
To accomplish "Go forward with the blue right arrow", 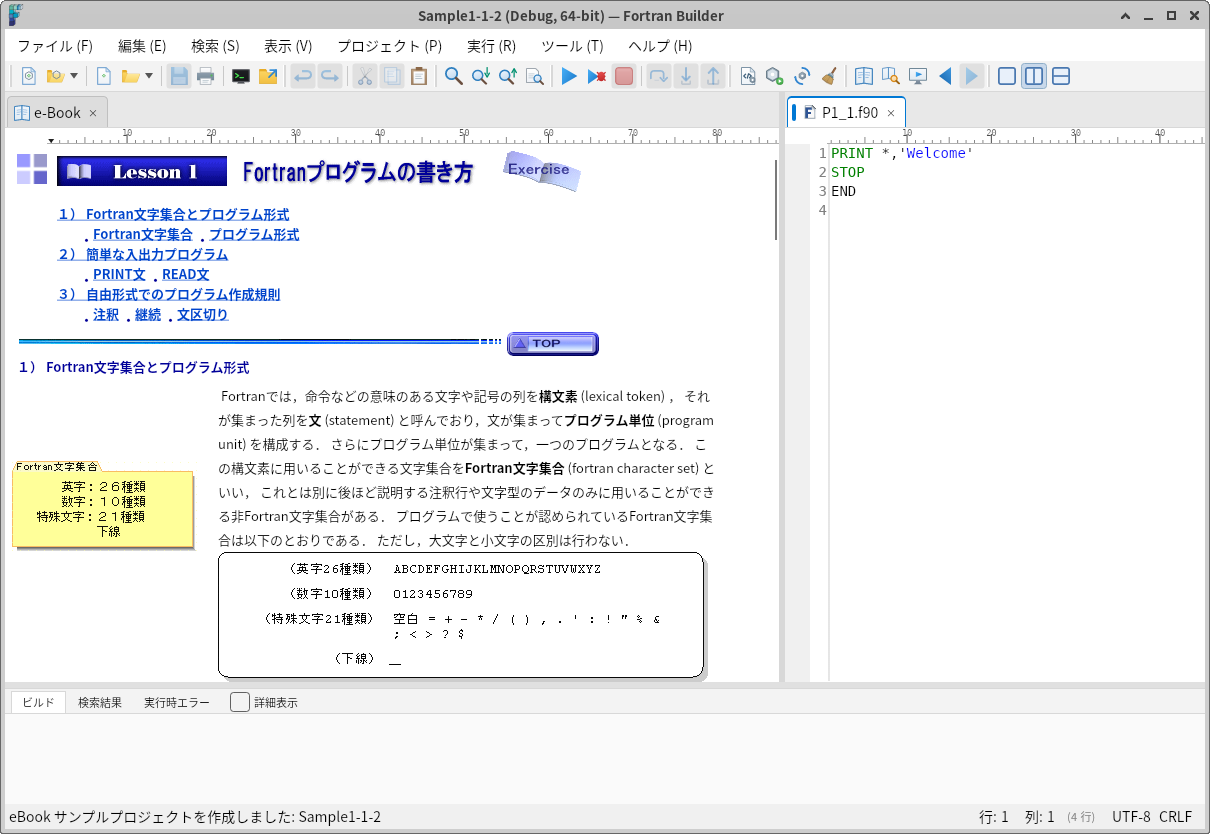I will click(x=972, y=76).
